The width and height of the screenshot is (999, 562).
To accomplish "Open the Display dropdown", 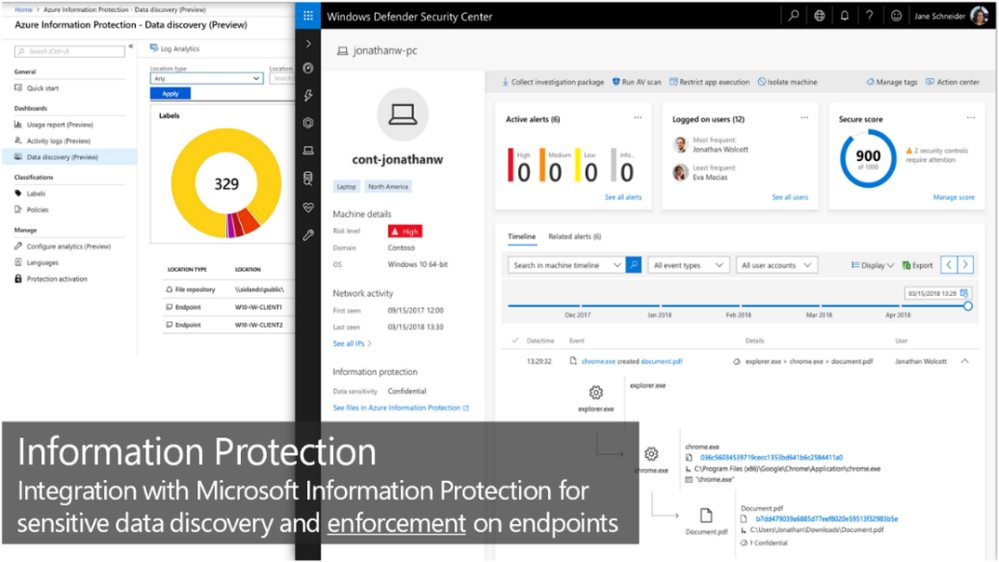I will (x=872, y=265).
